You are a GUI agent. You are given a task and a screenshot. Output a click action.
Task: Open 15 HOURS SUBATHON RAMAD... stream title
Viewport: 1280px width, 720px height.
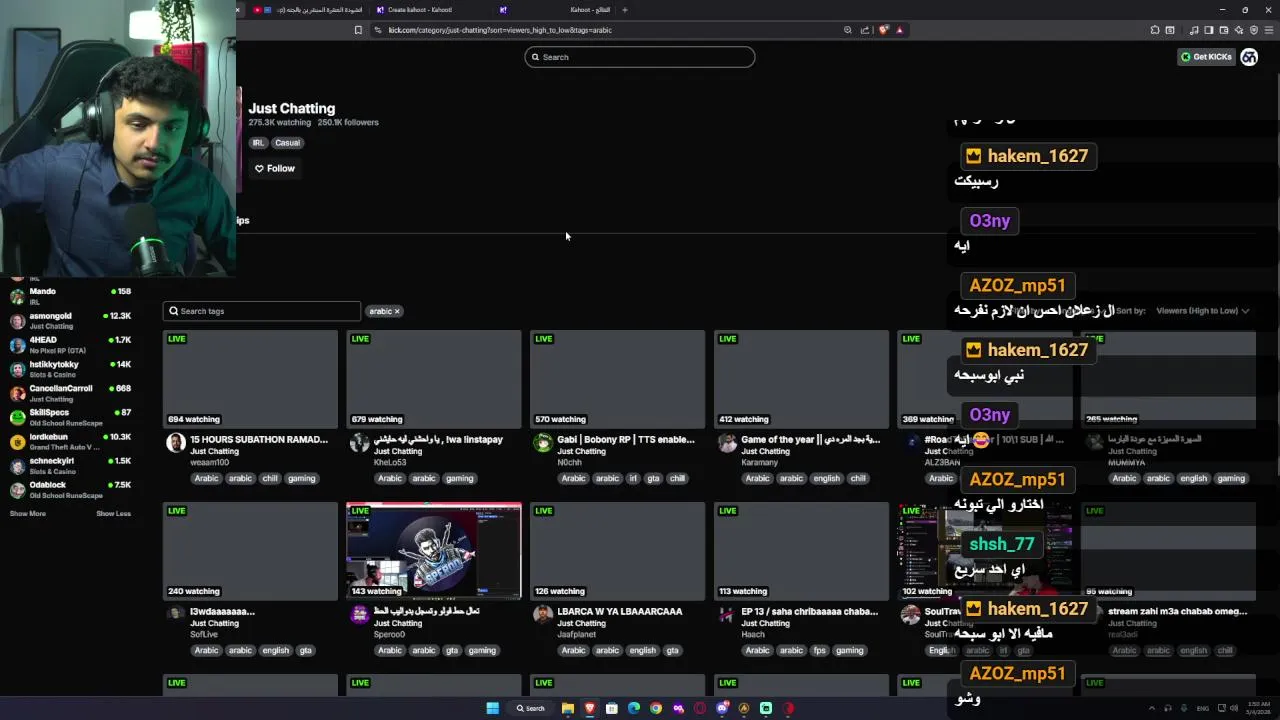tap(259, 440)
